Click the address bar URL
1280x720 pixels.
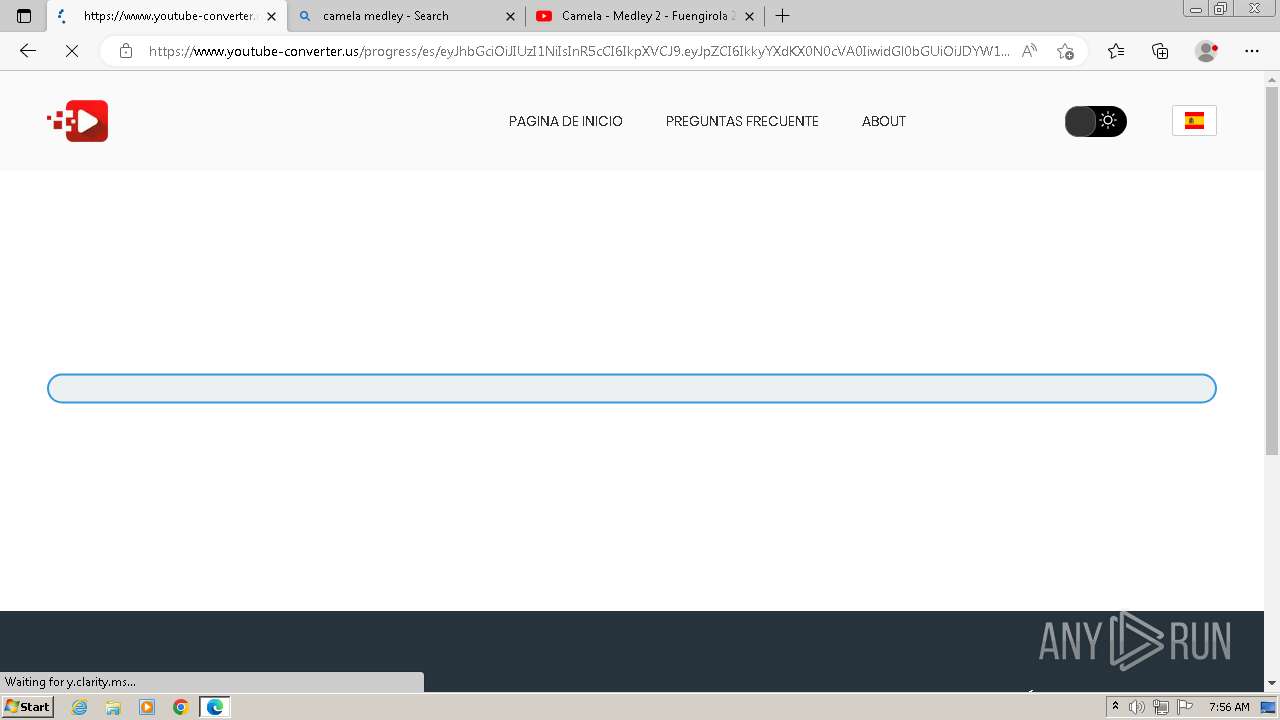coord(580,51)
